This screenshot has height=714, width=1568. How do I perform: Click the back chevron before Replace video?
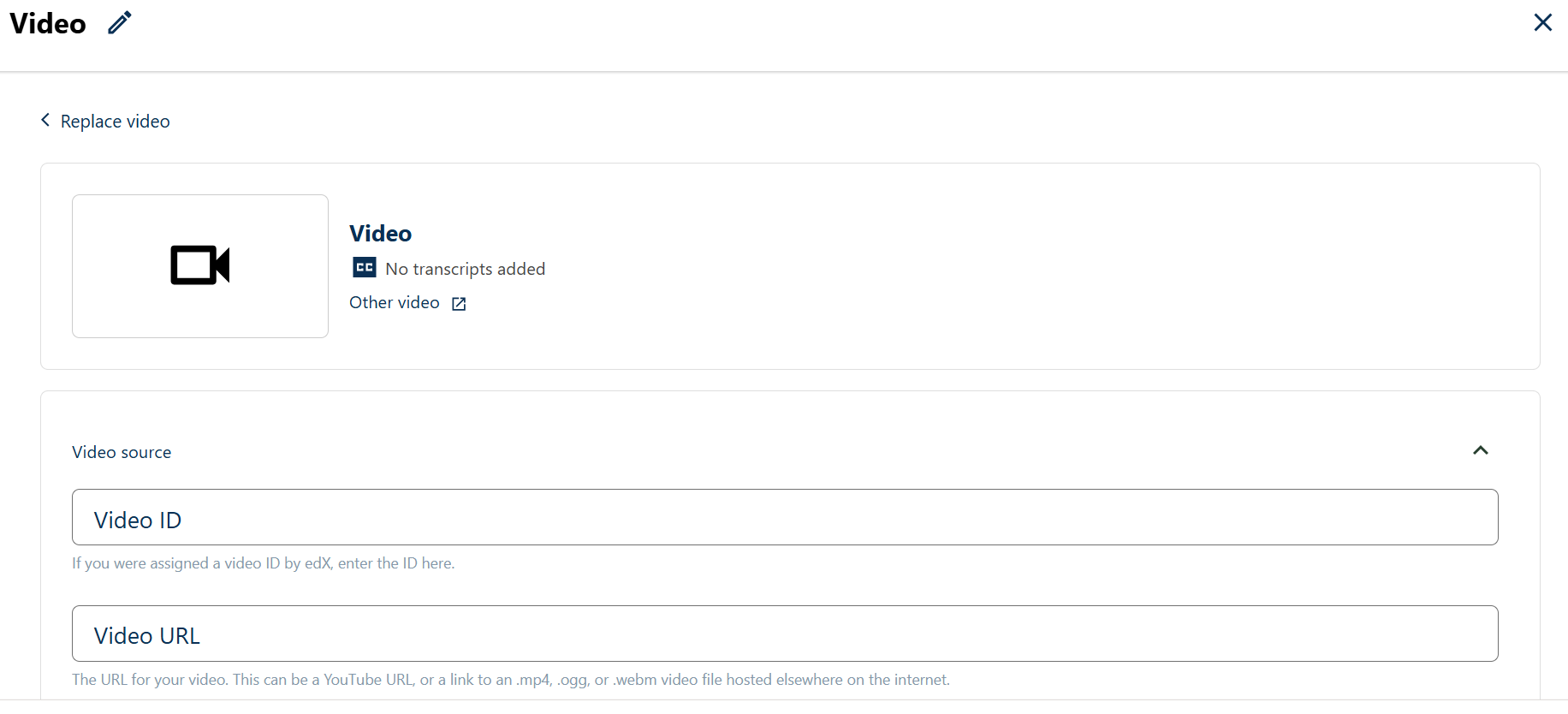click(45, 120)
